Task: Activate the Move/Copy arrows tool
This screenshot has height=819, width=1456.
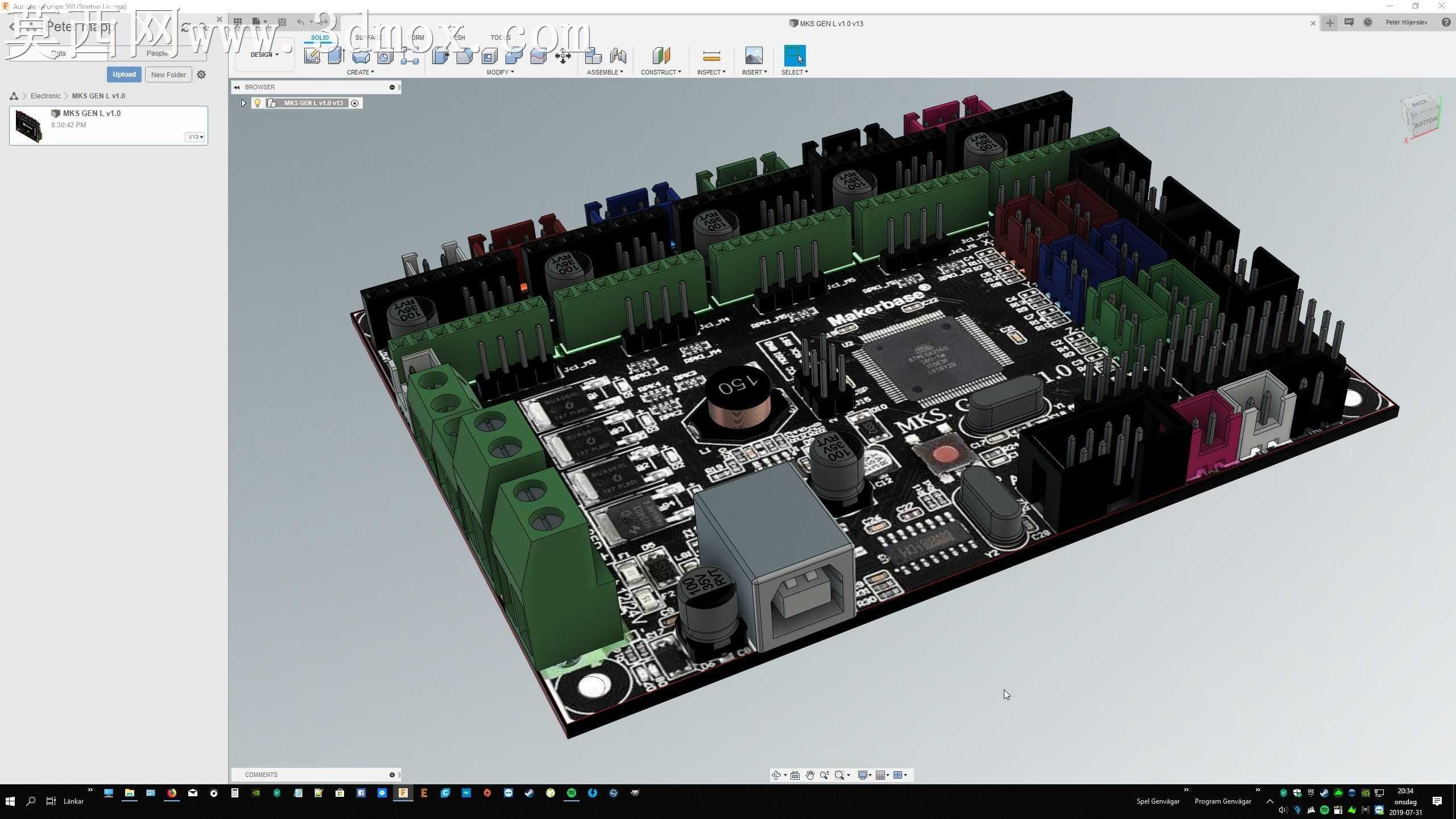Action: coord(563,56)
